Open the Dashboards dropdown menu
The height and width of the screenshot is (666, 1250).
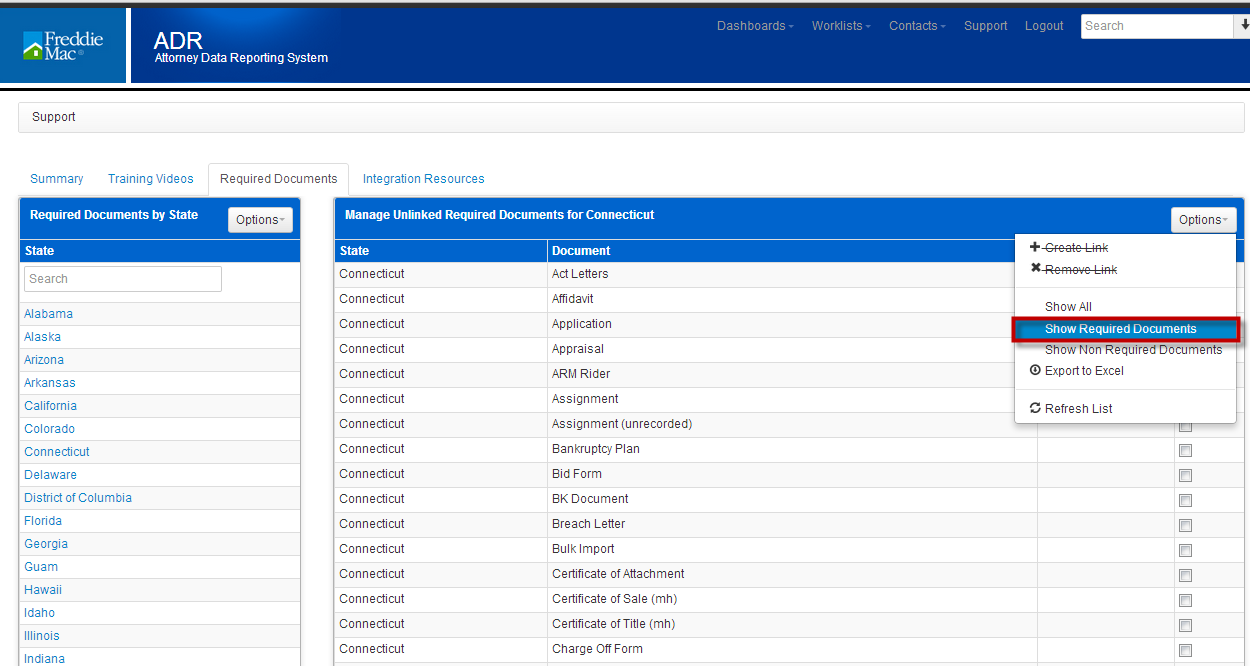click(755, 26)
